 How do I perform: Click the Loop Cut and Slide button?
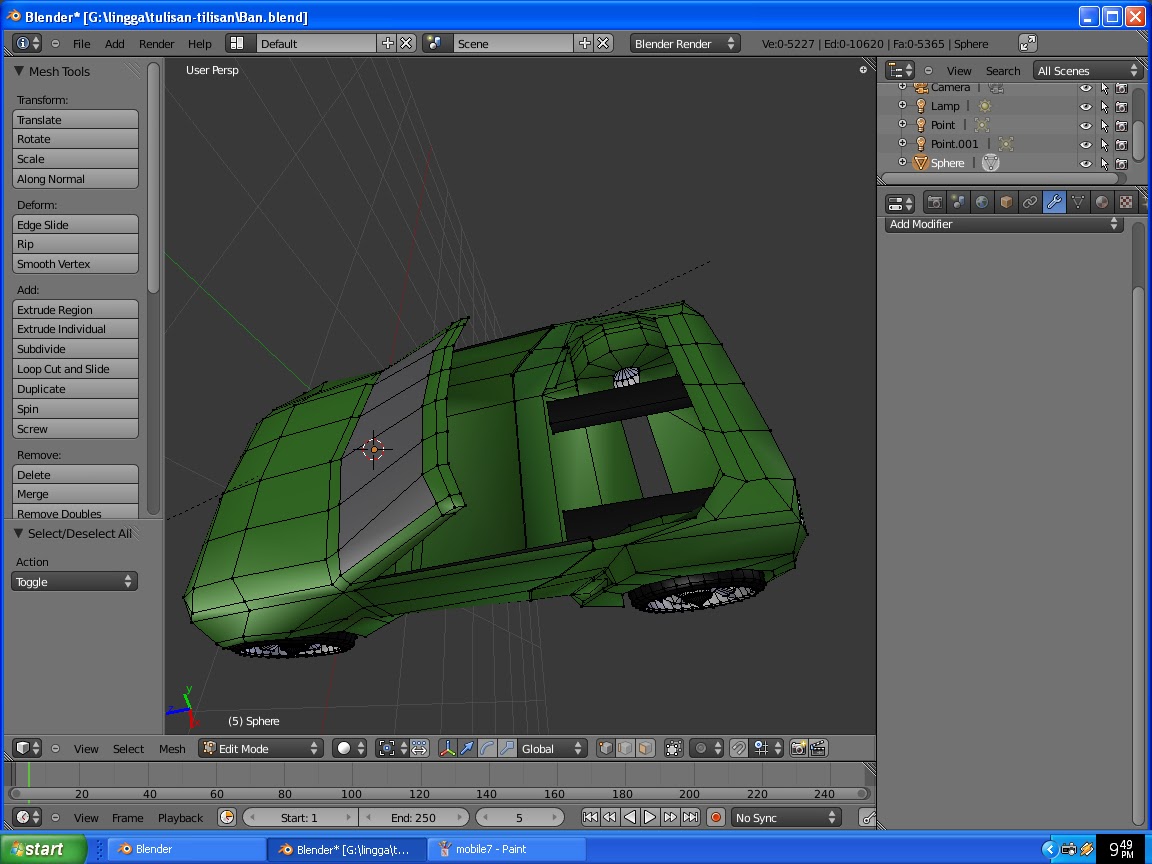[x=75, y=369]
